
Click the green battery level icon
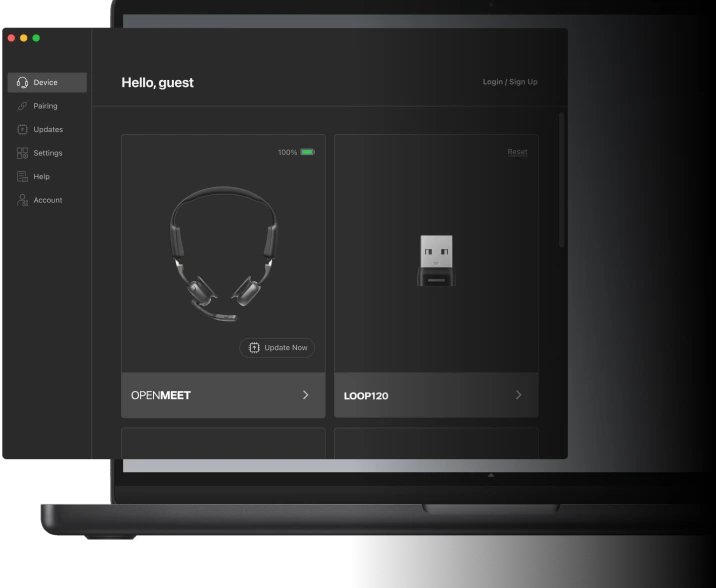click(x=307, y=152)
